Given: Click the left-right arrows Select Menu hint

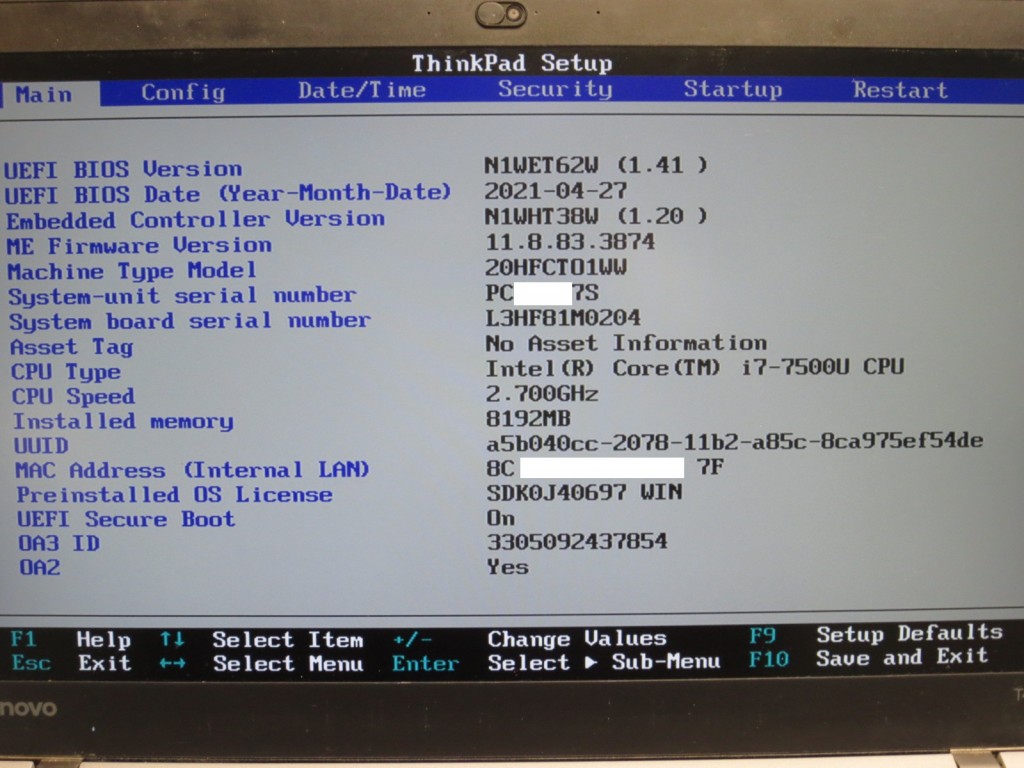Looking at the screenshot, I should tap(261, 664).
